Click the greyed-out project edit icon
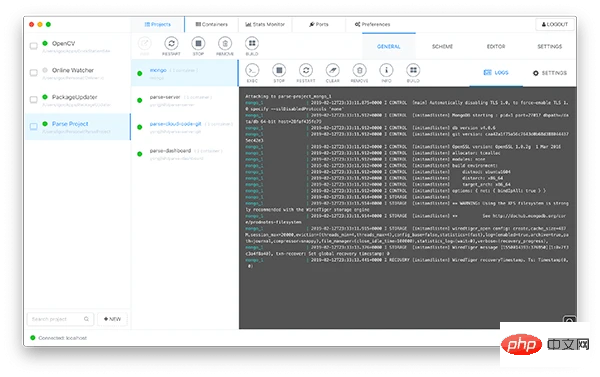Screen dimensions: 600x377 point(145,44)
